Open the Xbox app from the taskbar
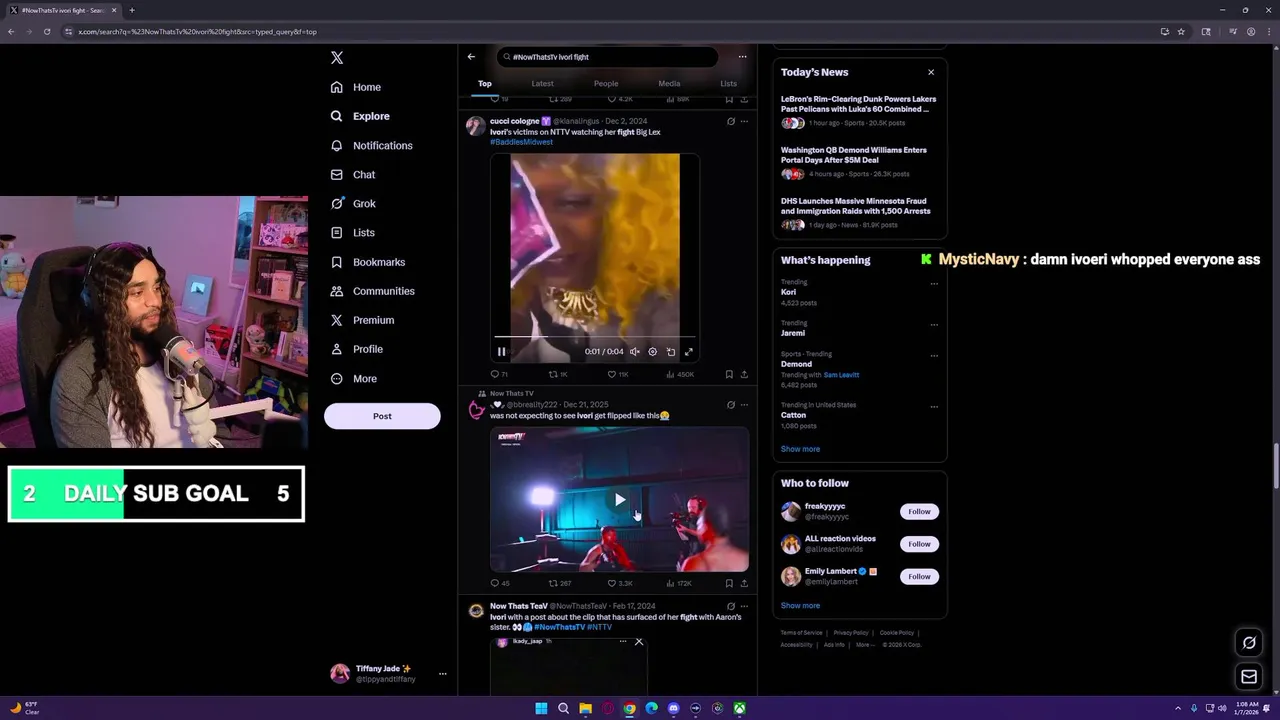This screenshot has height=720, width=1280. click(739, 709)
